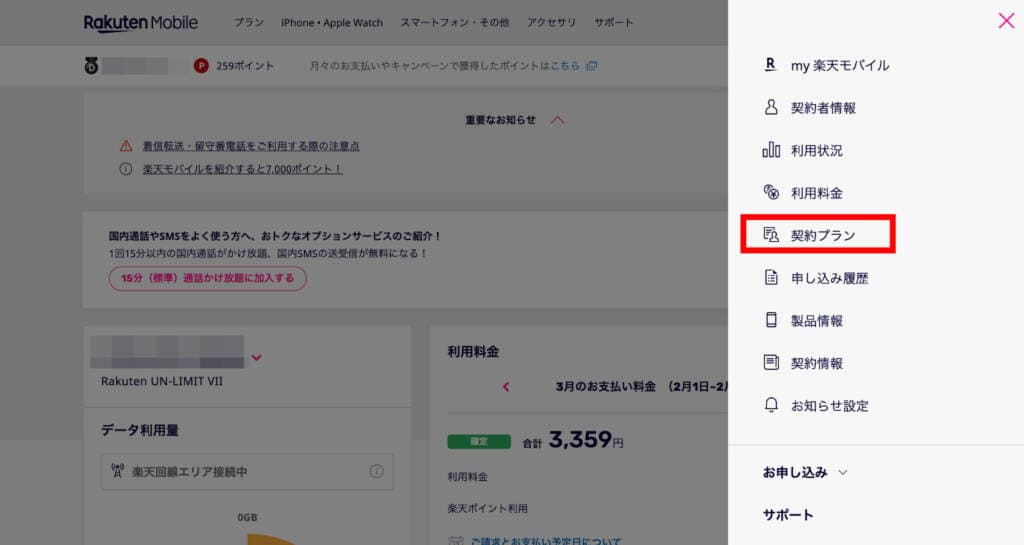
Task: Open スマートフォン・その他 navigation item
Action: (x=455, y=22)
